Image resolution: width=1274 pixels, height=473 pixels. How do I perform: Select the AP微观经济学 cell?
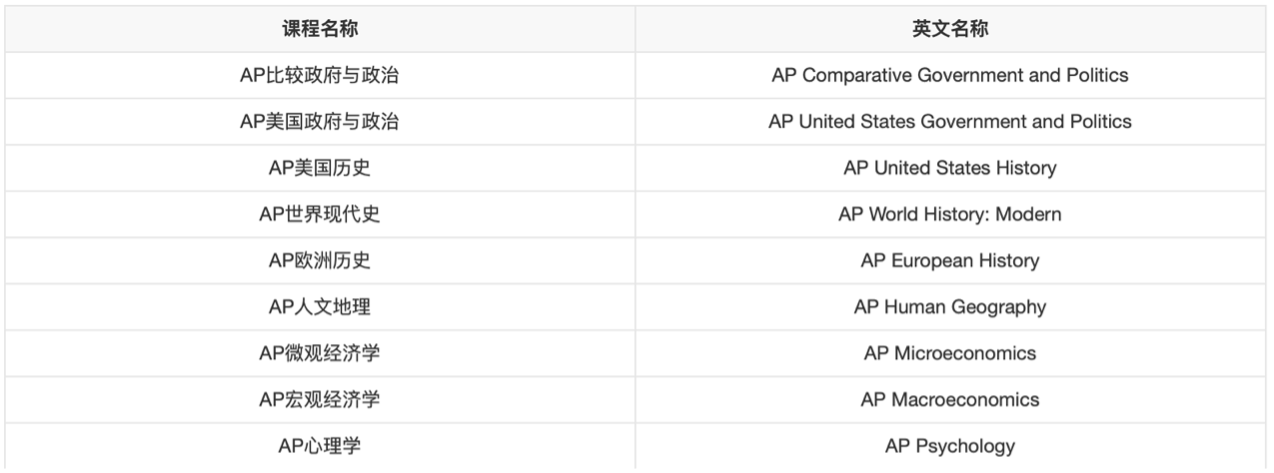[320, 353]
